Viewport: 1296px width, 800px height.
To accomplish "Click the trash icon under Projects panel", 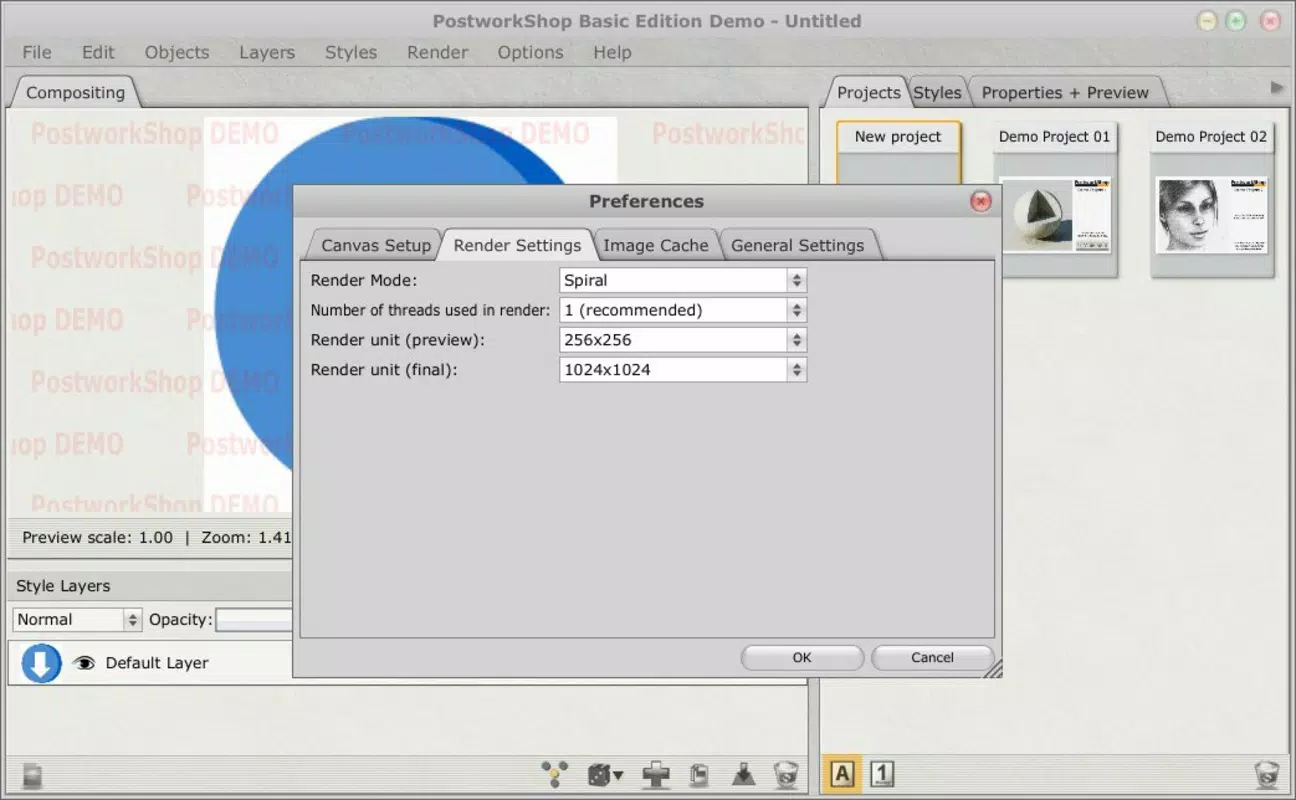I will [1266, 774].
